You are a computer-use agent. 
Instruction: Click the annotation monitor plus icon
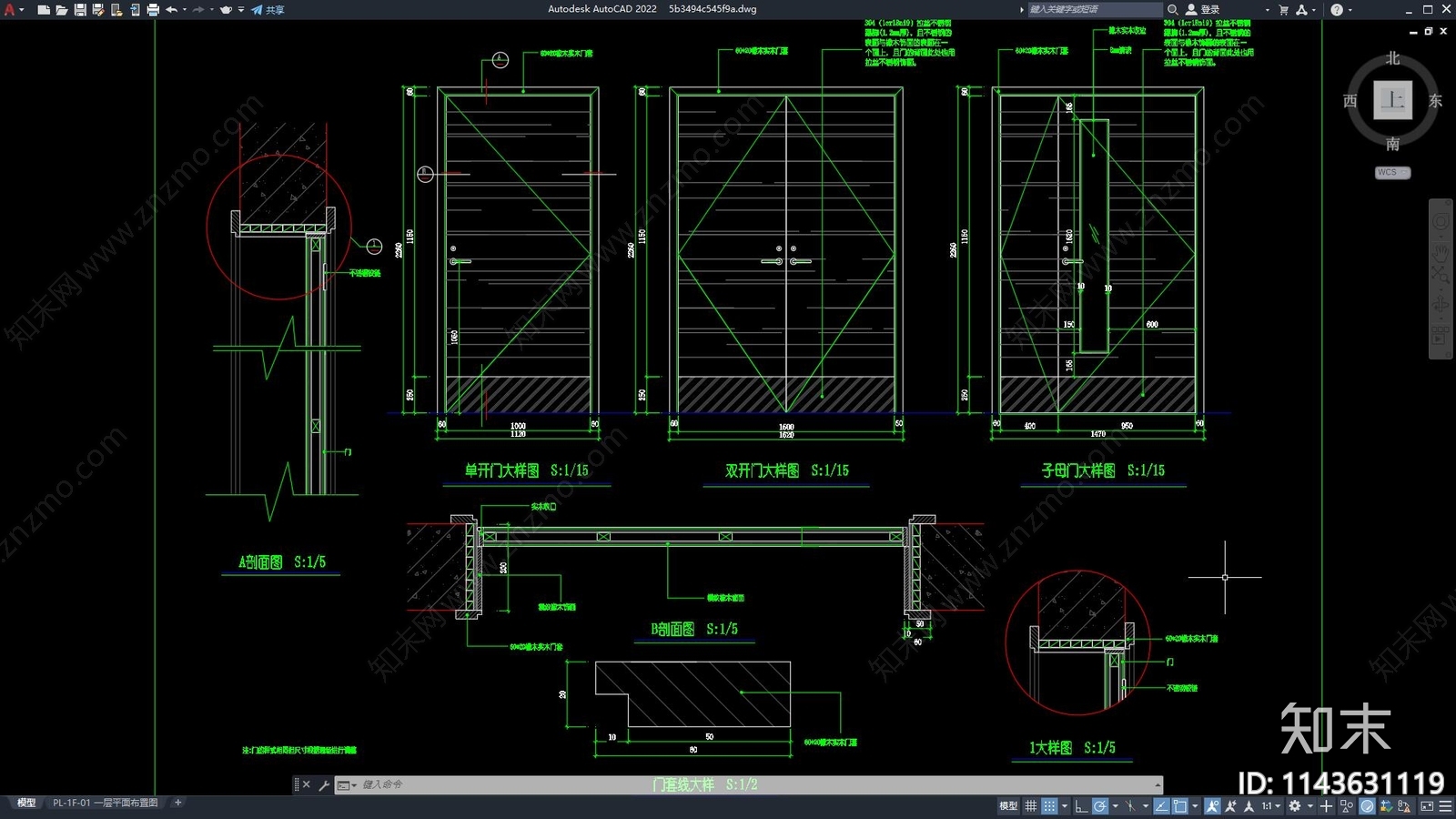point(1326,805)
